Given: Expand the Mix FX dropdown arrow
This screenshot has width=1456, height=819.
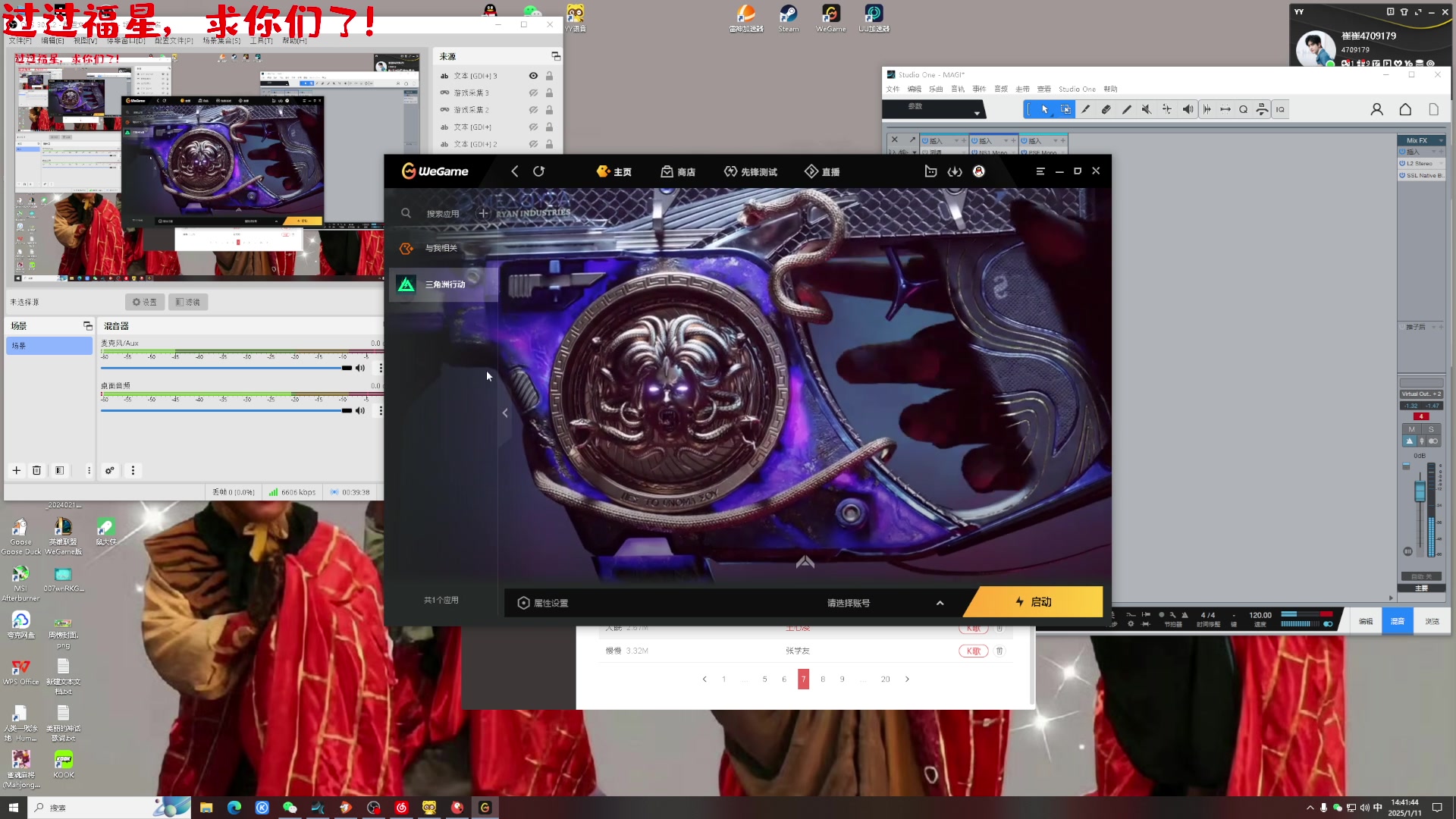Looking at the screenshot, I should click(1441, 140).
